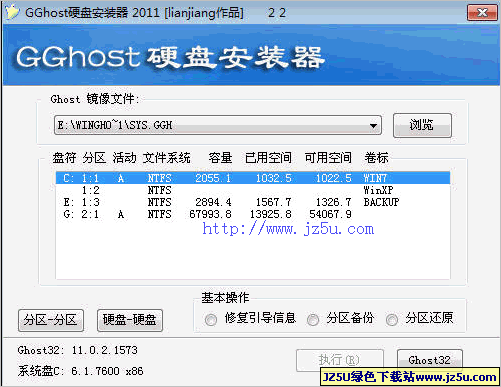501x387 pixels.
Task: Select the 修复引导信息 radio button
Action: pos(211,320)
